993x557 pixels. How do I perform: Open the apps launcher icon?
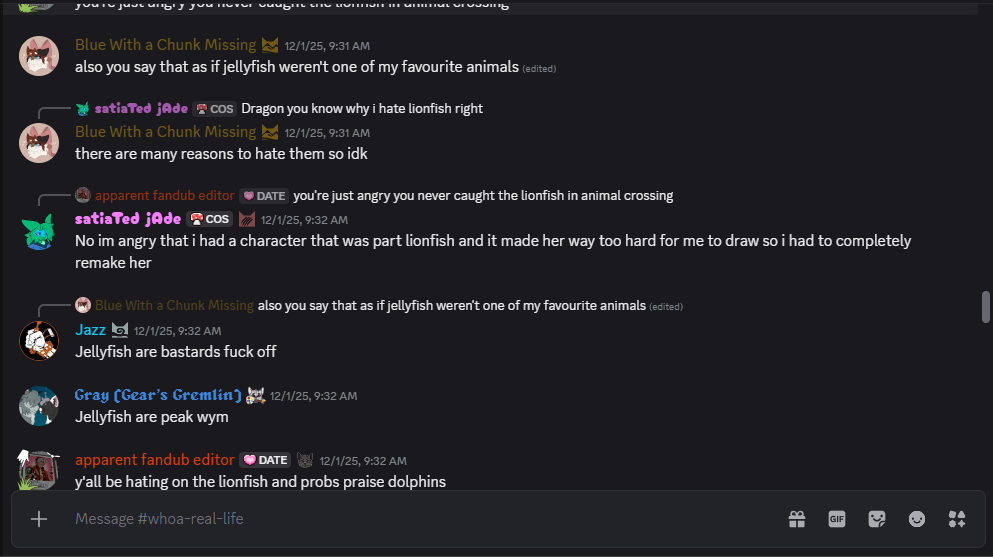957,519
